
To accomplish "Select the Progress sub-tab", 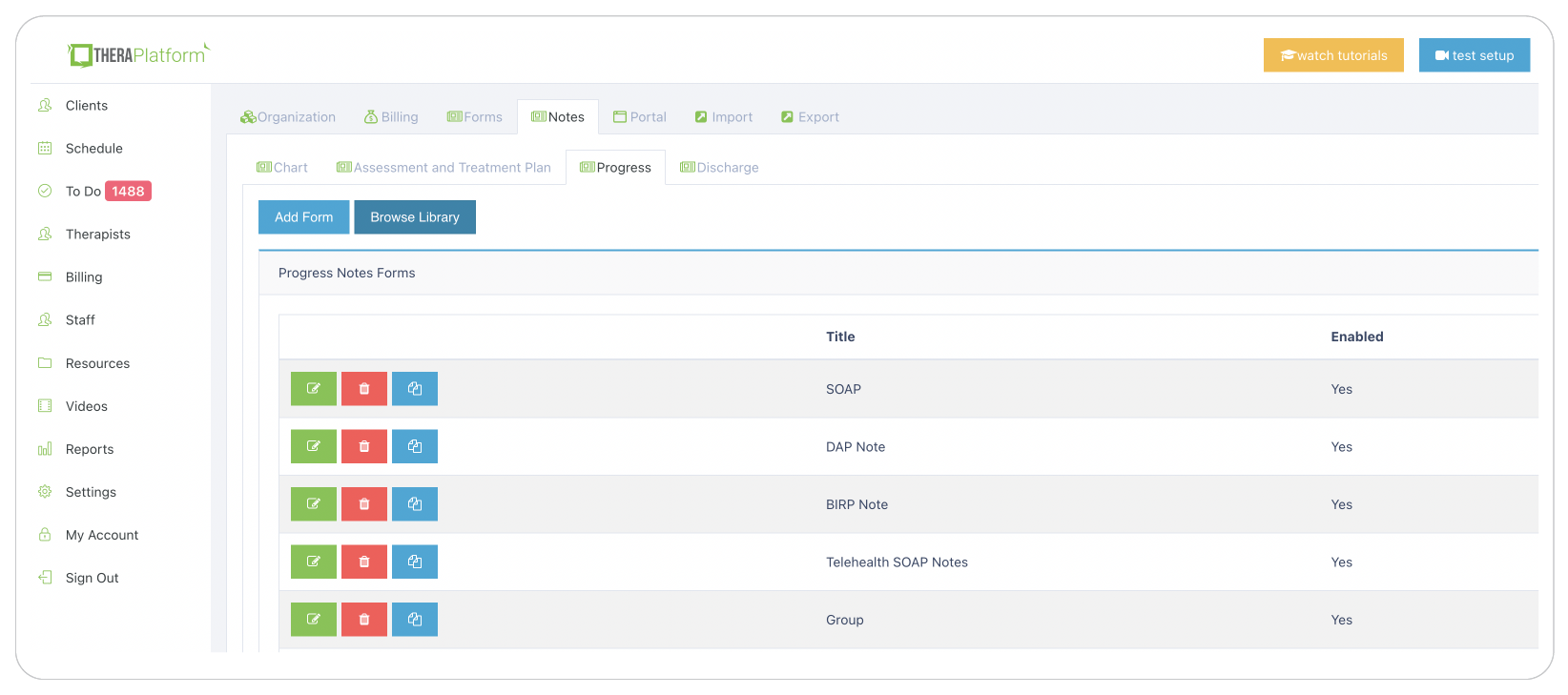I will [615, 168].
